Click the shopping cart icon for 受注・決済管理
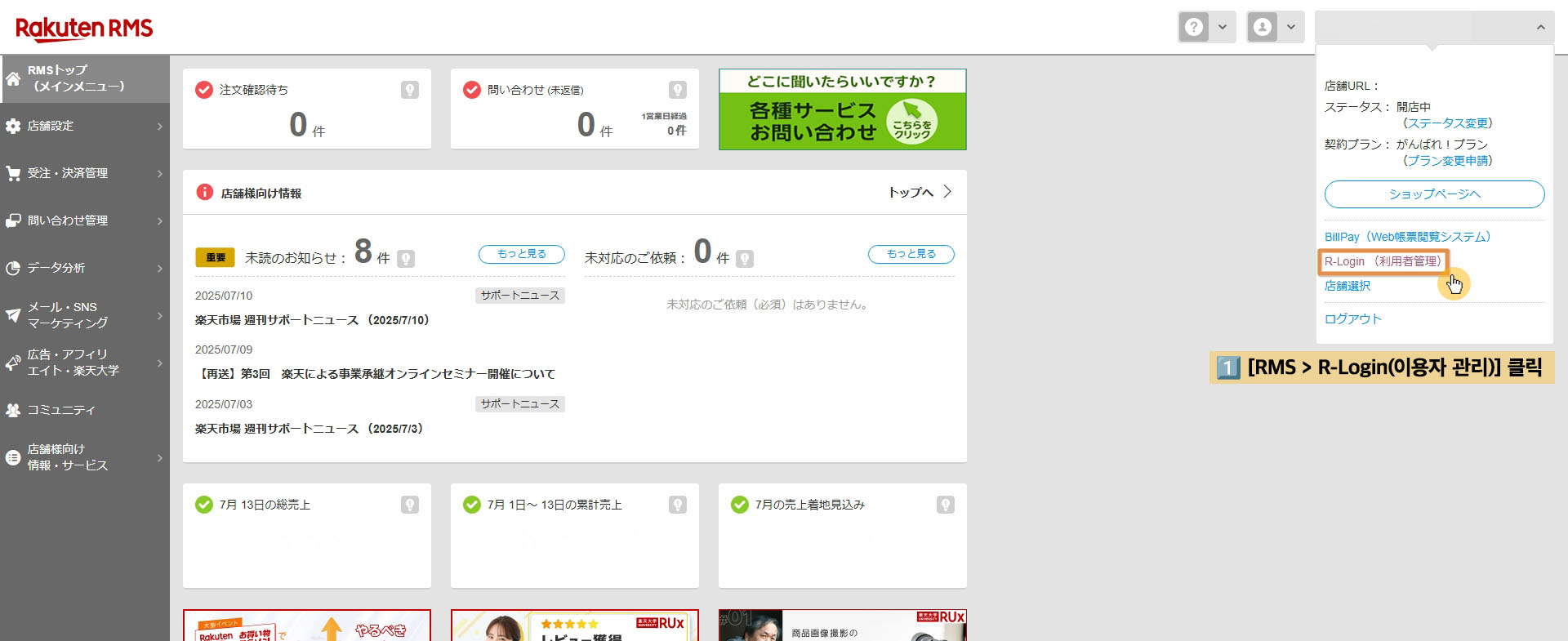 pyautogui.click(x=13, y=173)
